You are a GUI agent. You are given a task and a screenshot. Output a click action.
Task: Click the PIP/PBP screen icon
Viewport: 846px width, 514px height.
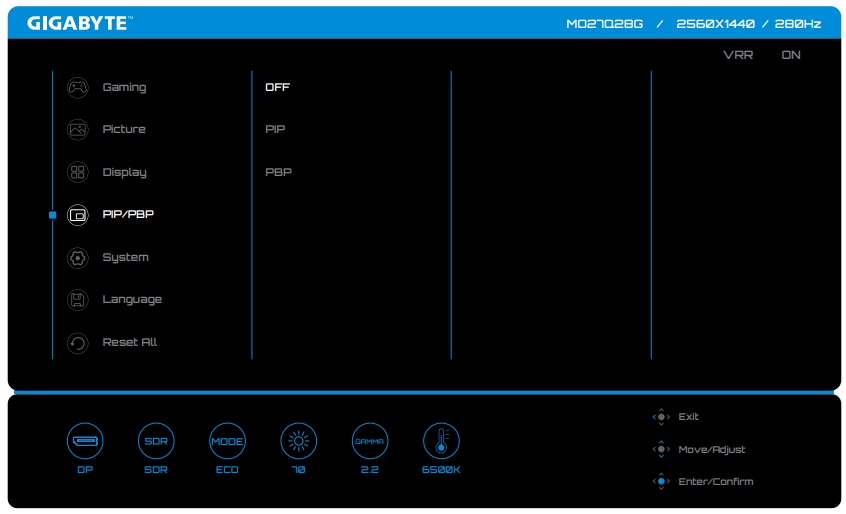click(x=78, y=215)
